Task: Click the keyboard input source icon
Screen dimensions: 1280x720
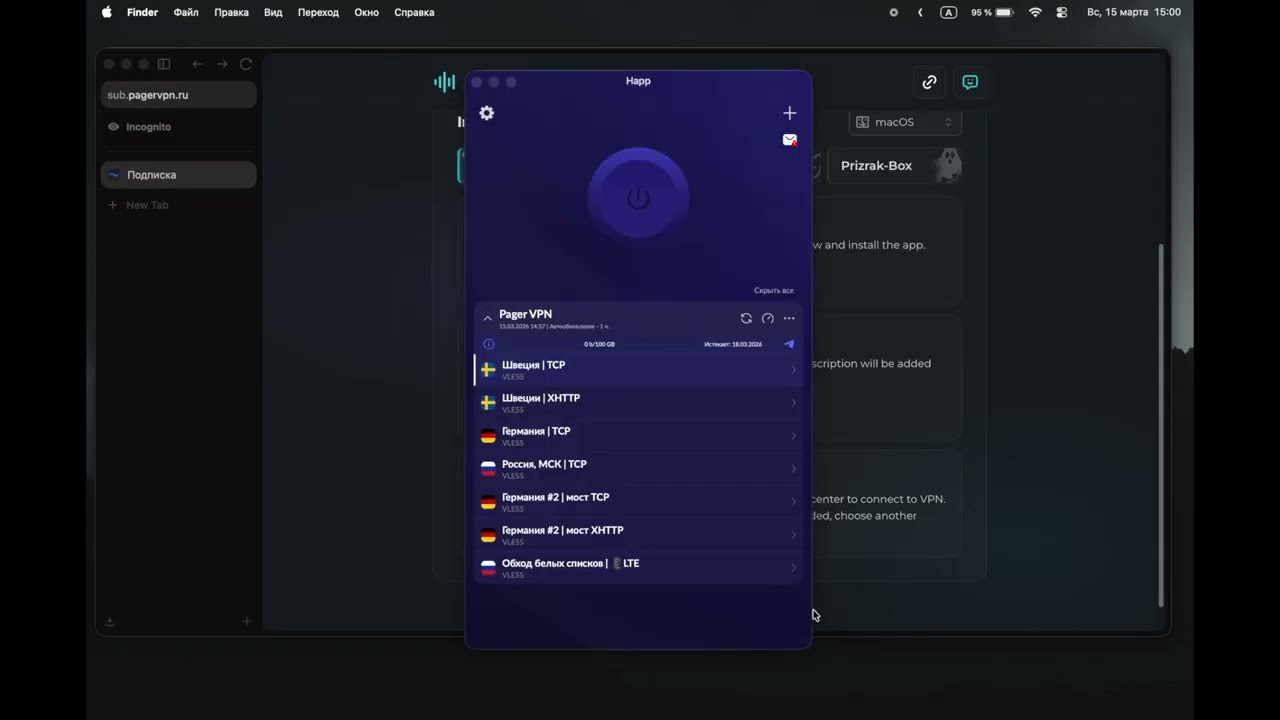Action: (949, 12)
